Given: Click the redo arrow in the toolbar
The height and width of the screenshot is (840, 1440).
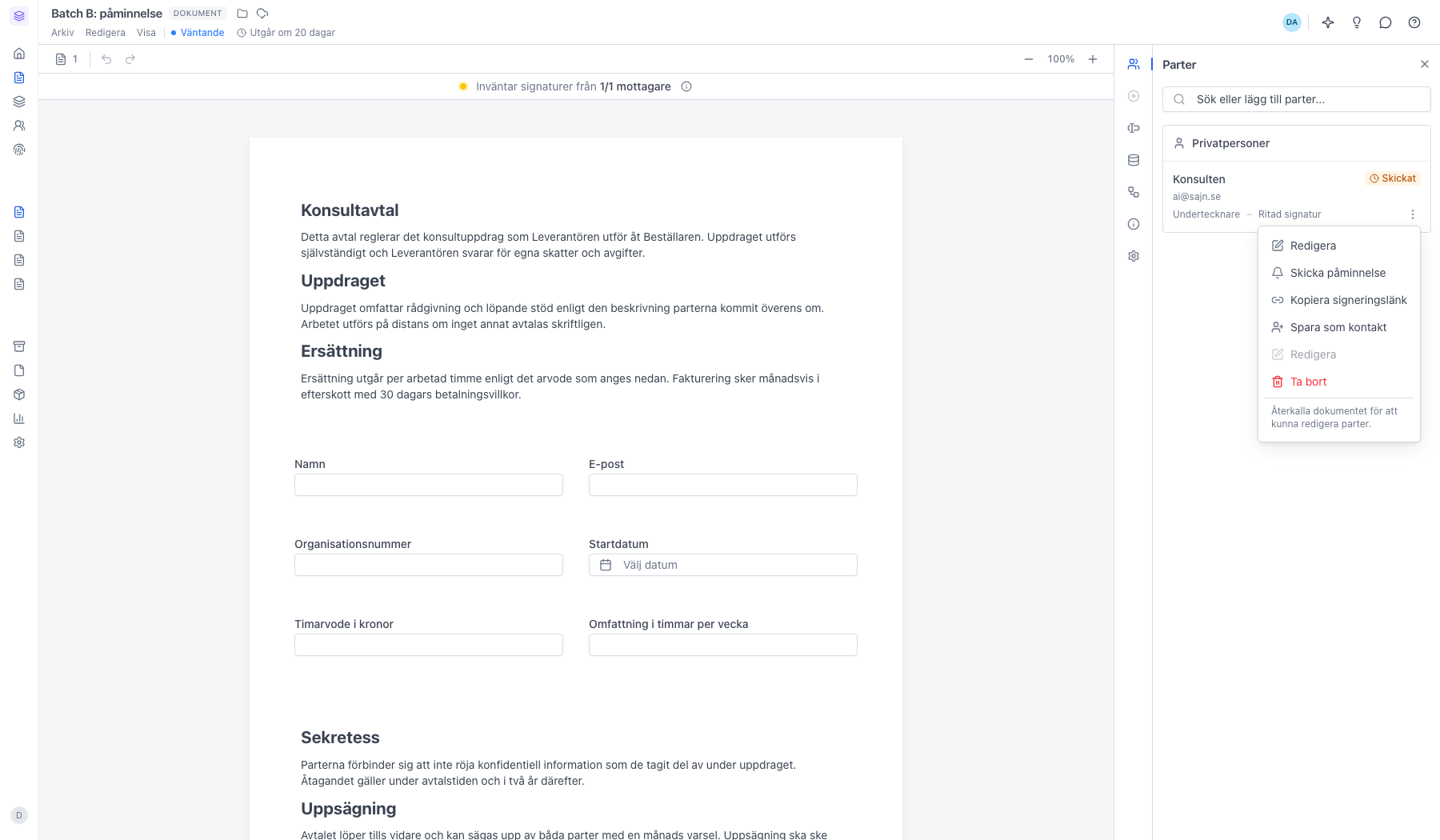Looking at the screenshot, I should (130, 59).
